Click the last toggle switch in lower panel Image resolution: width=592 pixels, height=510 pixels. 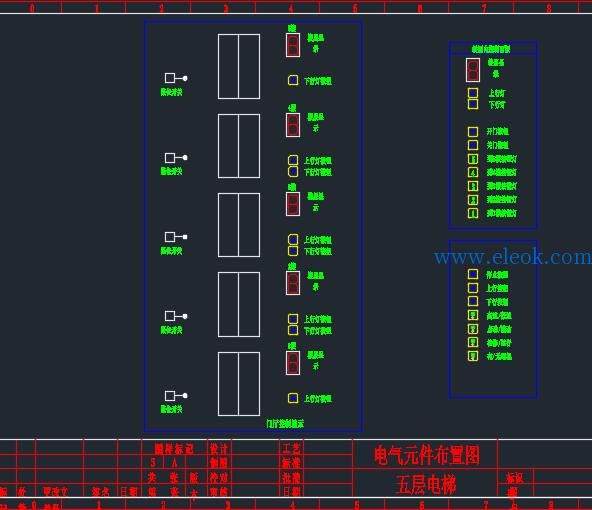tap(473, 356)
